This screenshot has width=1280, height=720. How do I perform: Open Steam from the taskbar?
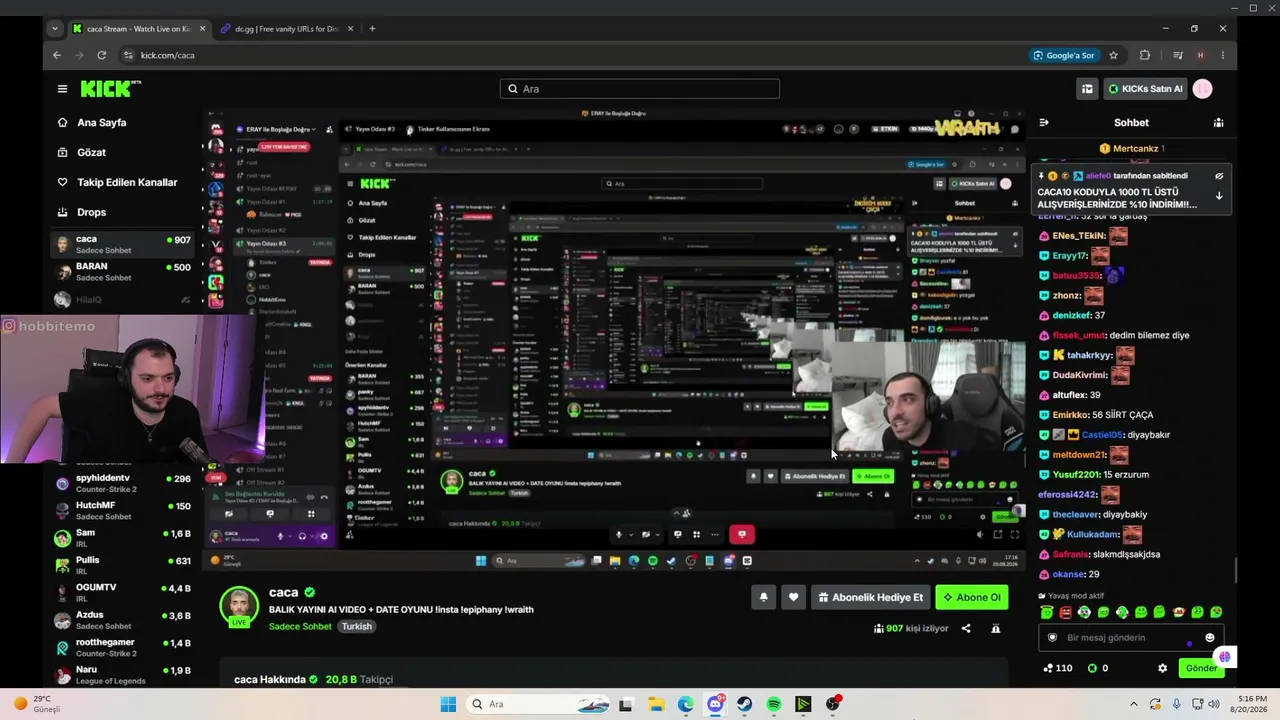[745, 704]
